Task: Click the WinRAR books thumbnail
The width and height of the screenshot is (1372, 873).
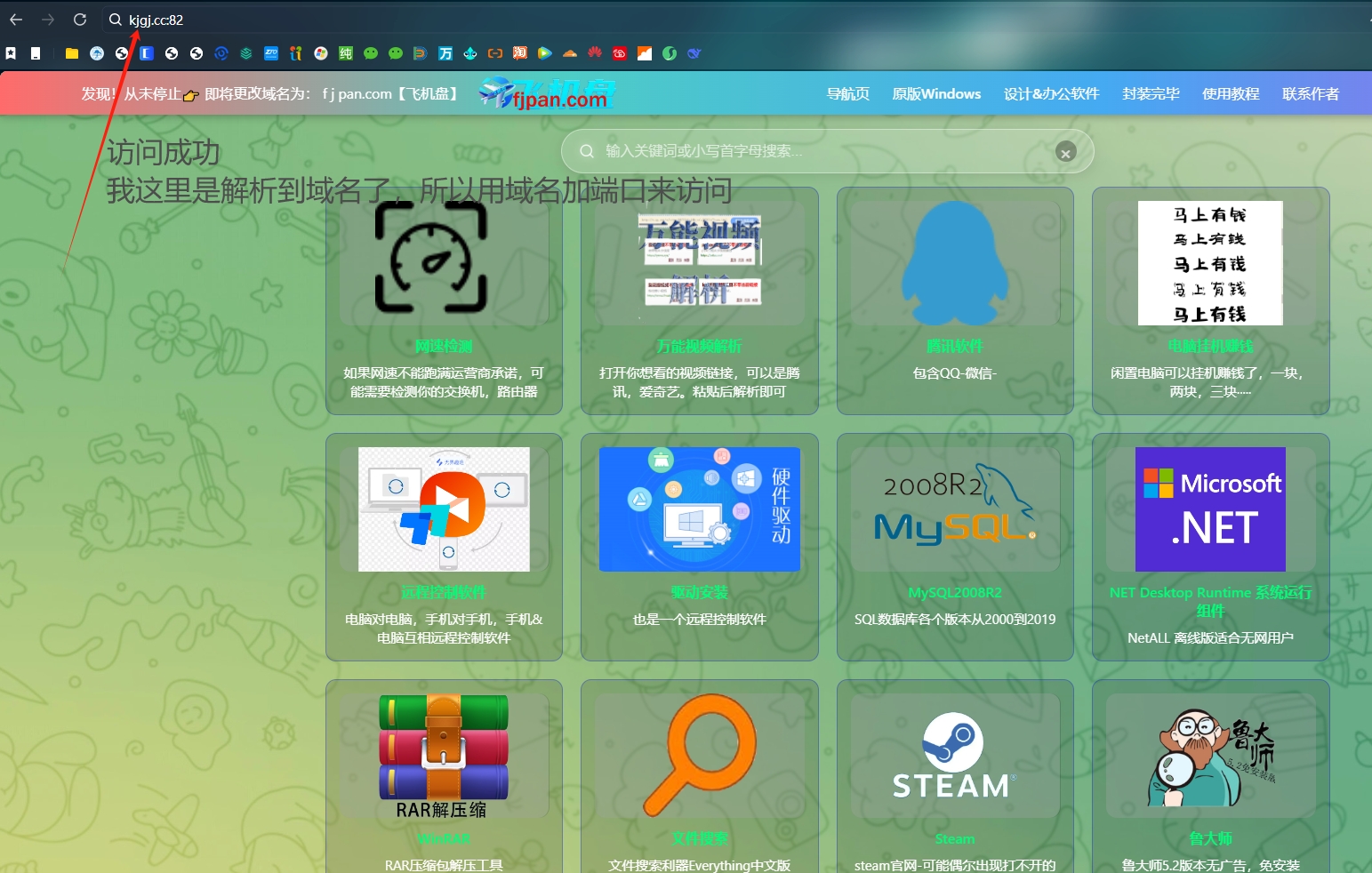Action: 444,757
